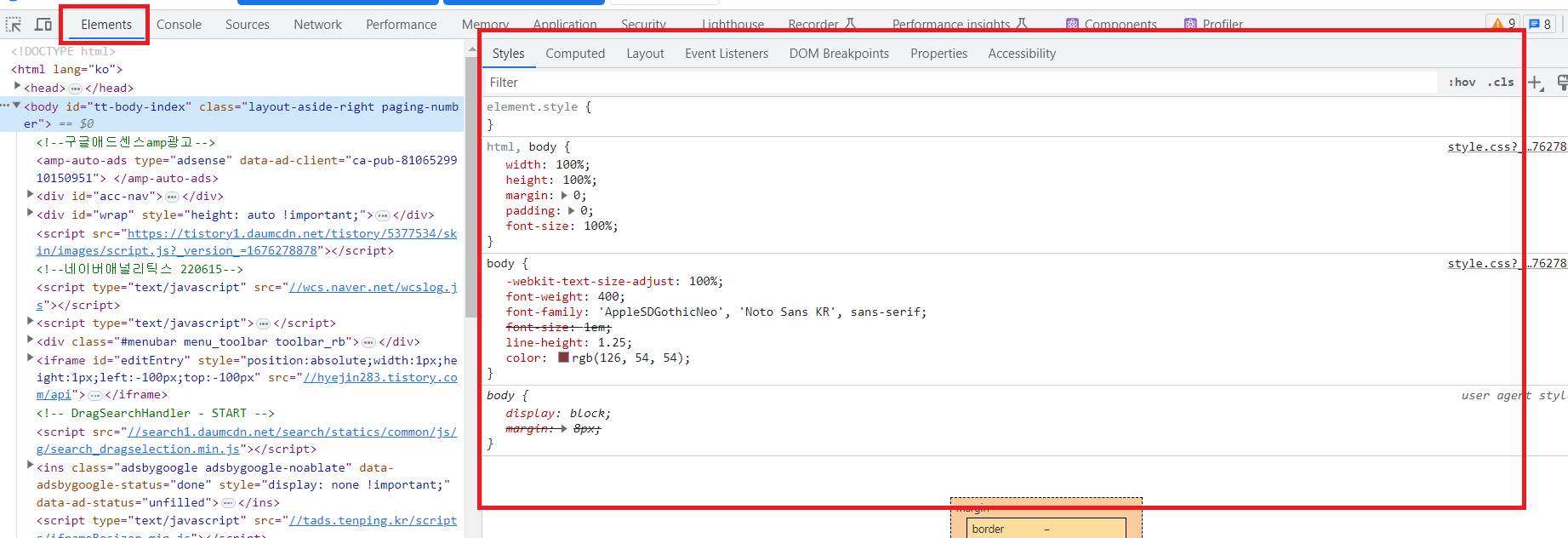Toggle the .cls class editor panel
1568x538 pixels.
(x=1501, y=83)
